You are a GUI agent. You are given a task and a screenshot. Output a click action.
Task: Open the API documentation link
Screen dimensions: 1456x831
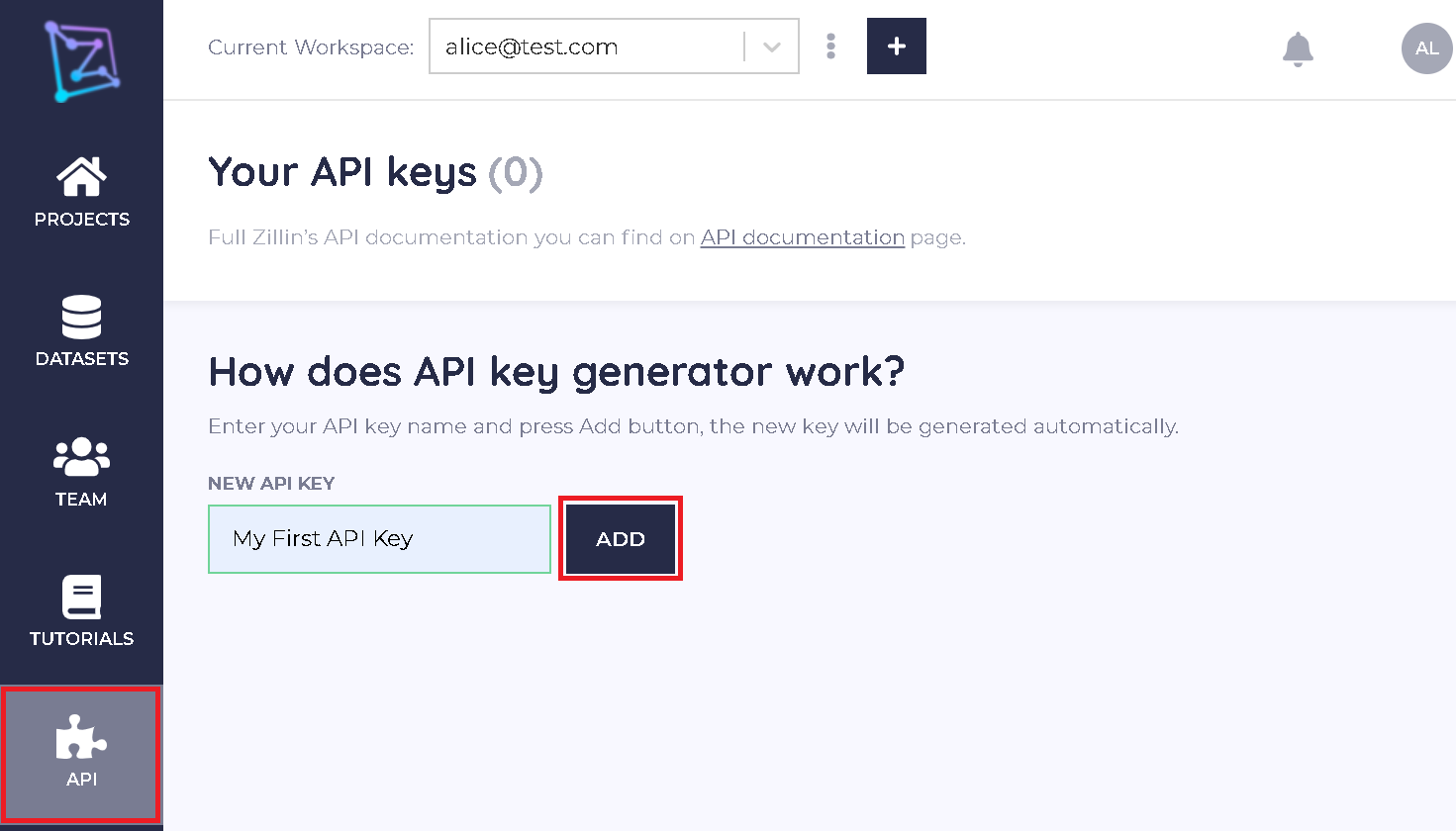point(802,237)
